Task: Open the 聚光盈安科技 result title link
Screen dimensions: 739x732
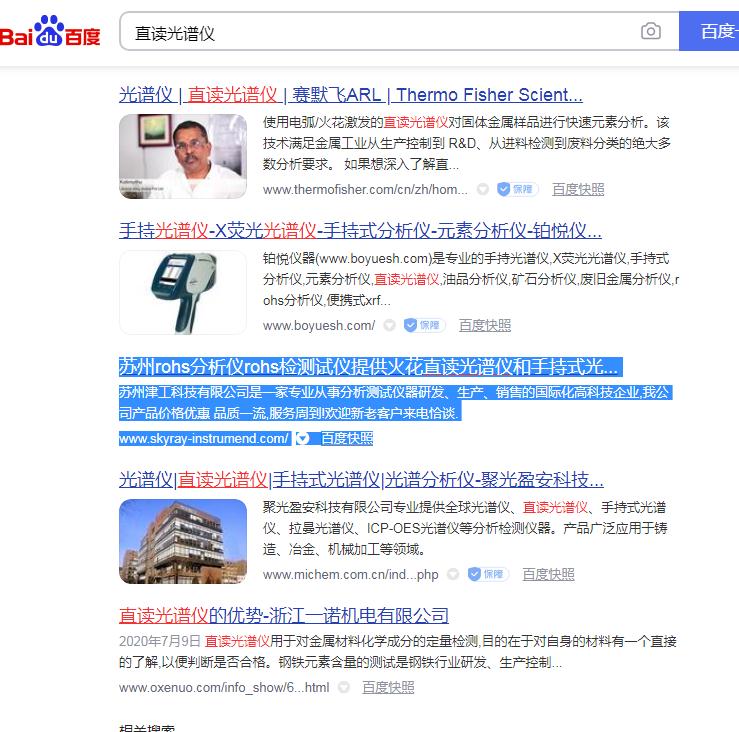Action: tap(361, 479)
